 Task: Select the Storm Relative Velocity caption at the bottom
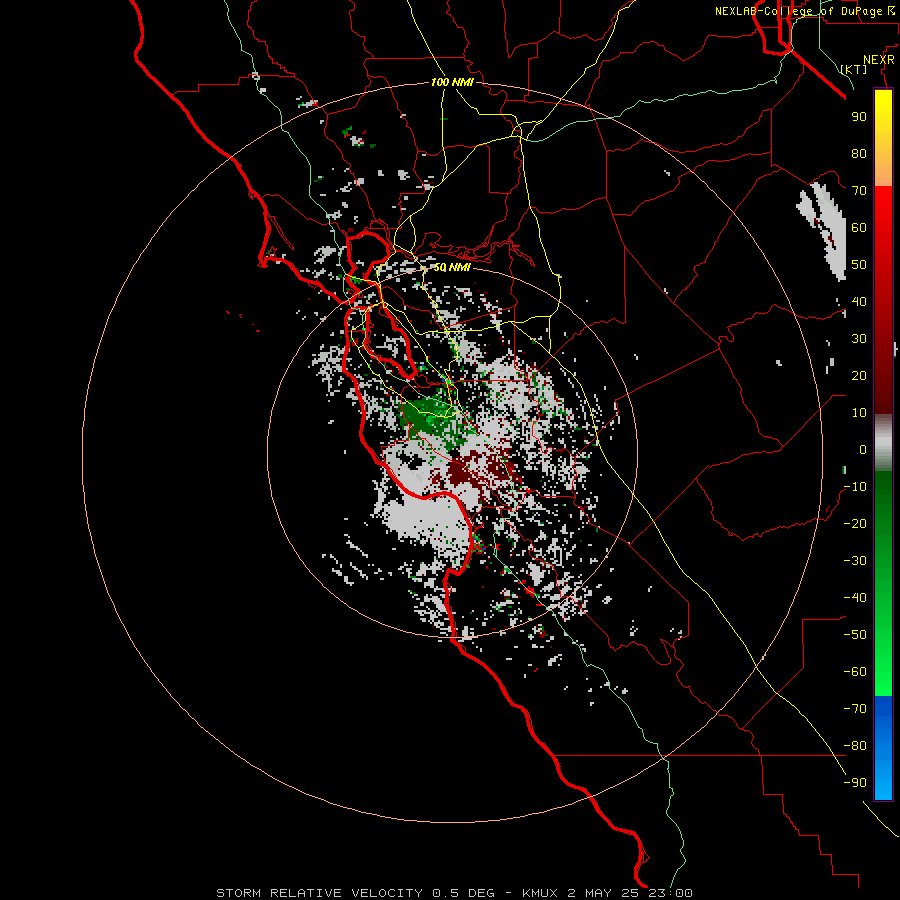tap(454, 893)
